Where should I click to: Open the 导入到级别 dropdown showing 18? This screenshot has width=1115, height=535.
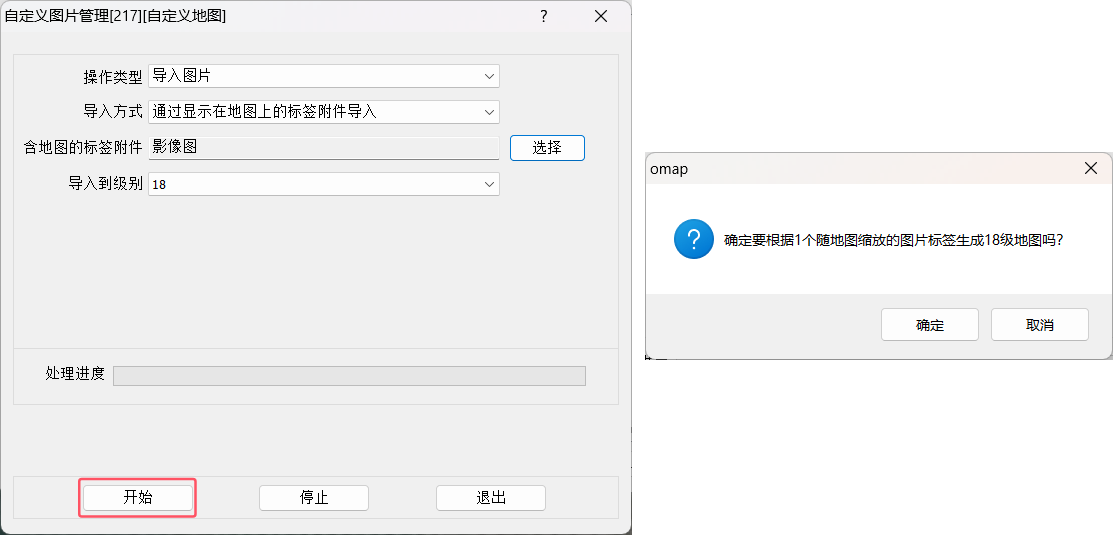pyautogui.click(x=324, y=184)
